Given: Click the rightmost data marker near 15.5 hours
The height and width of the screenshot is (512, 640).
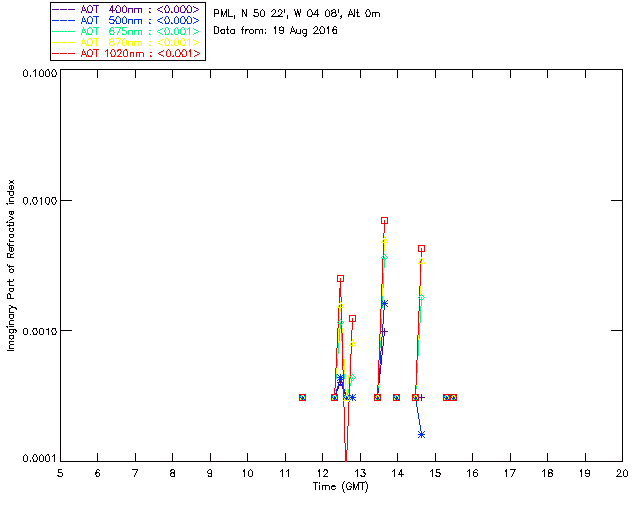Looking at the screenshot, I should [x=453, y=397].
